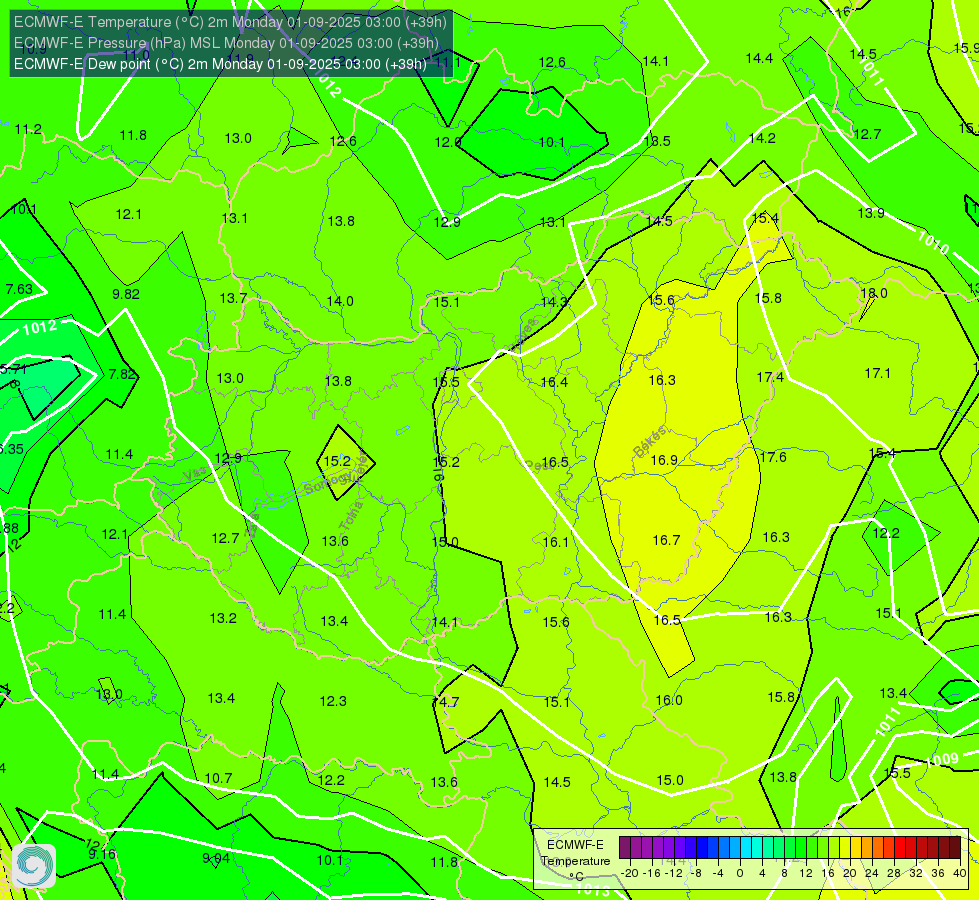The image size is (979, 900).
Task: Click the 16.4 temperature value
Action: tap(554, 382)
